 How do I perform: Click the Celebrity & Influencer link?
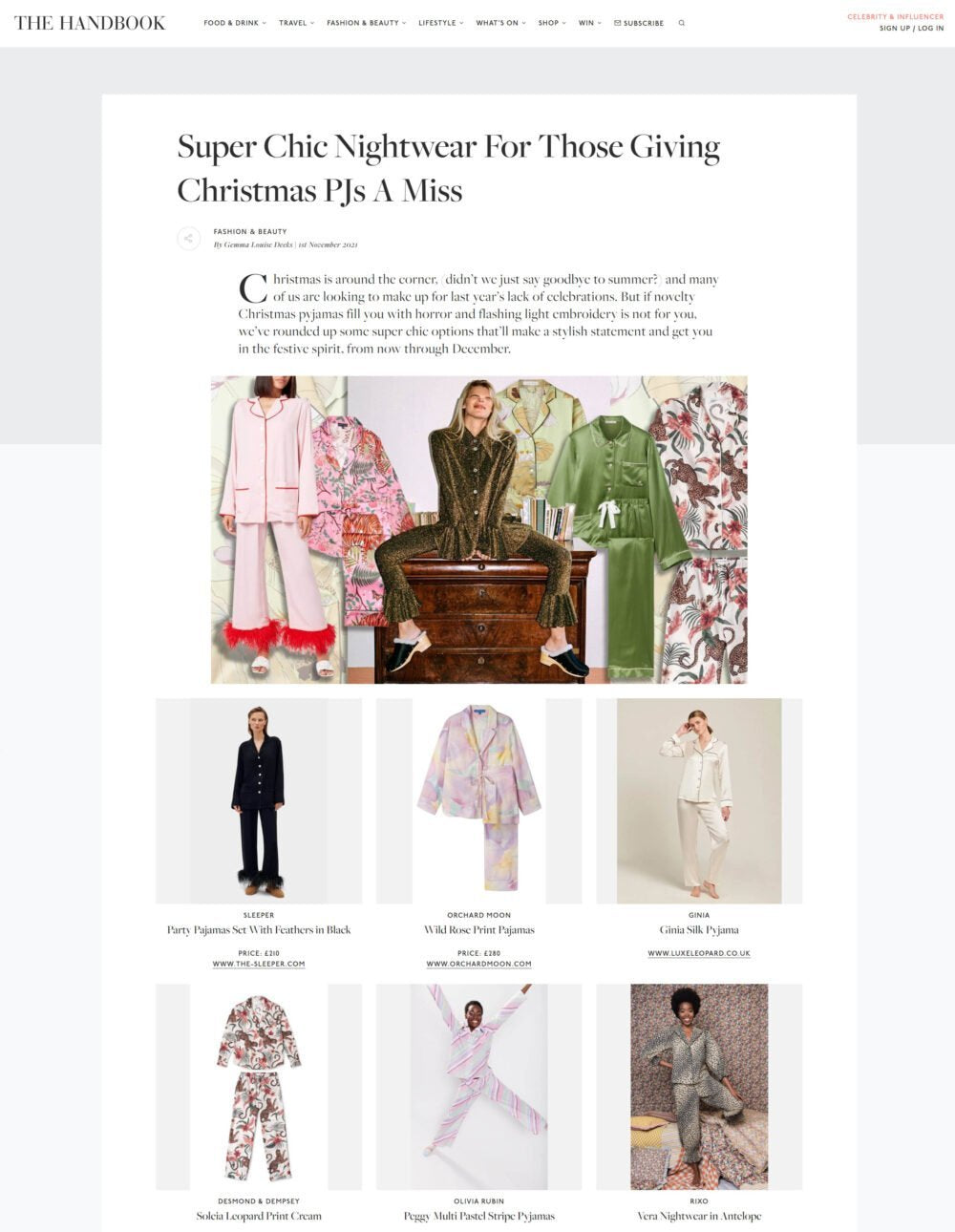(x=896, y=17)
